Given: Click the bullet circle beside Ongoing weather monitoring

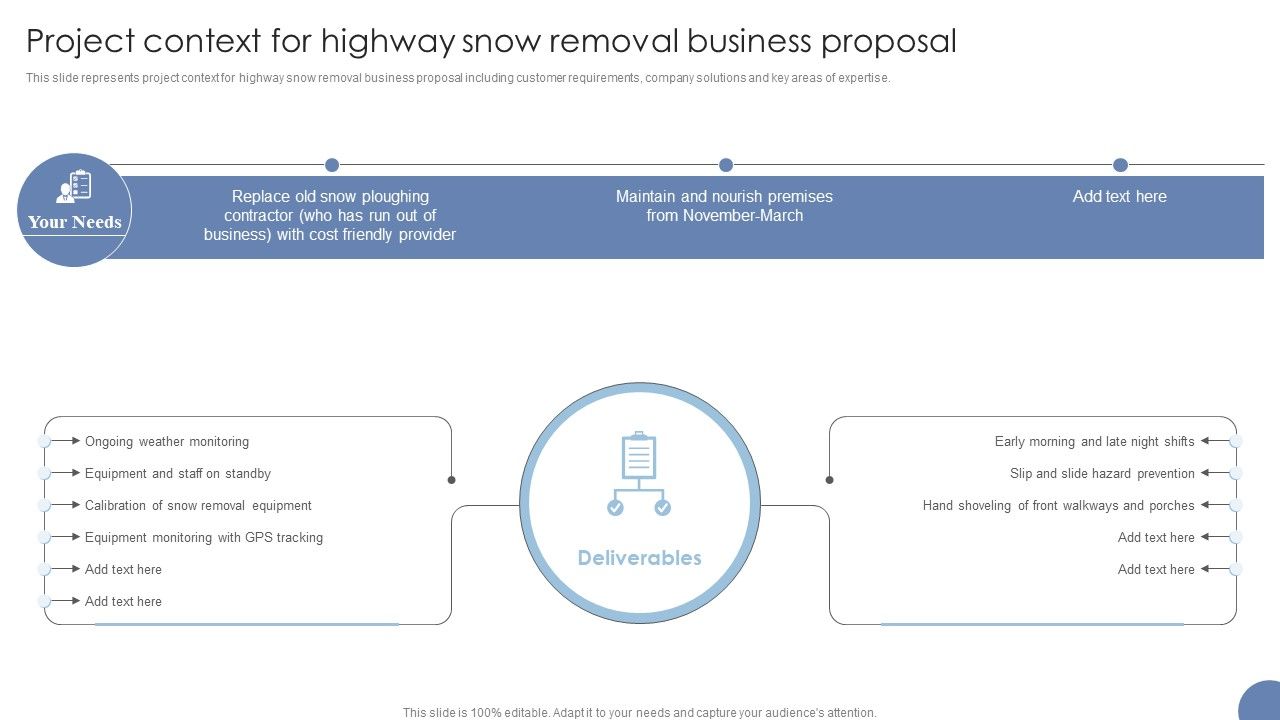Looking at the screenshot, I should tap(44, 441).
